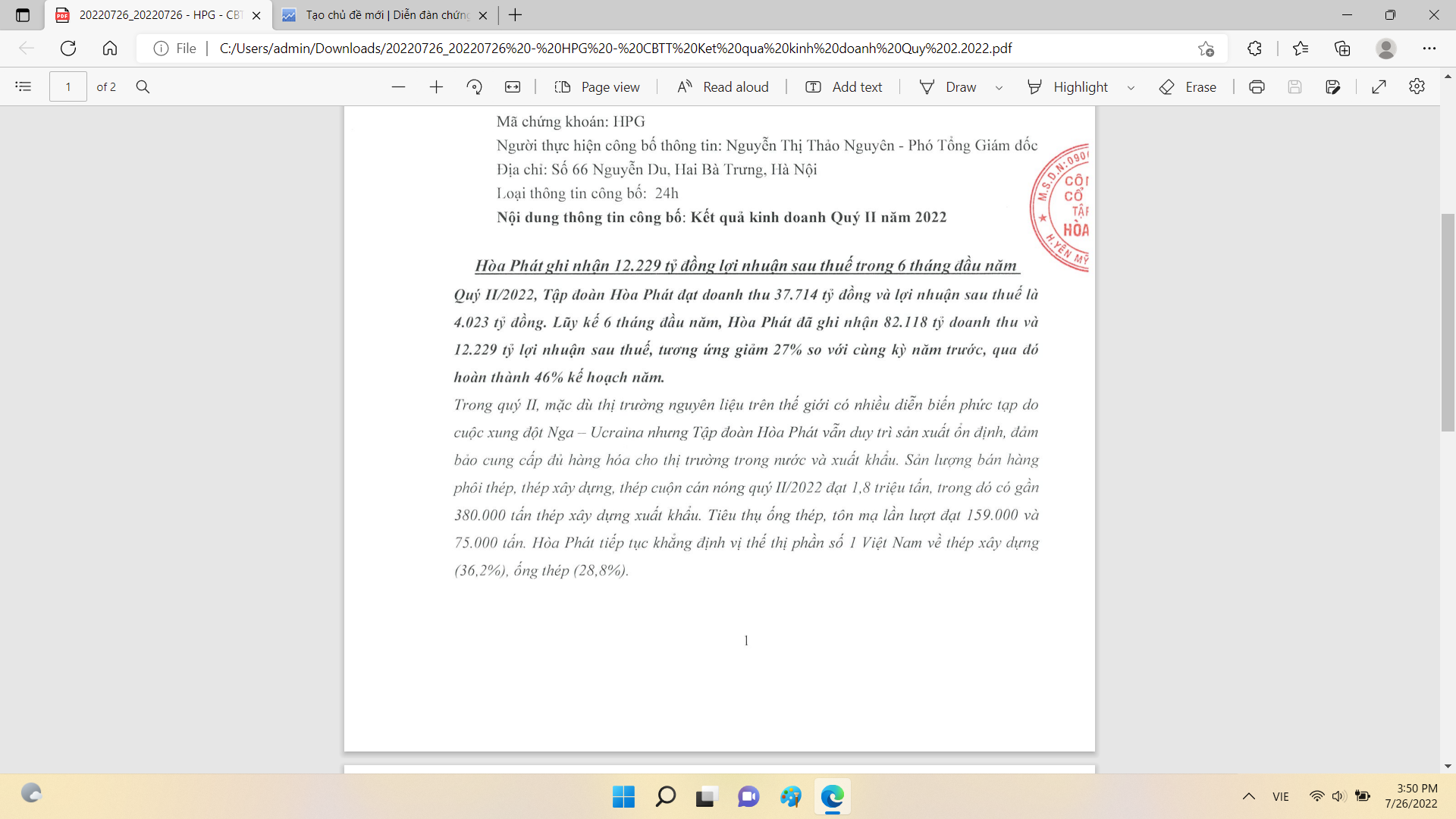Switch to the 'Tạo chủ đề mới' tab
The height and width of the screenshot is (819, 1456).
point(385,15)
